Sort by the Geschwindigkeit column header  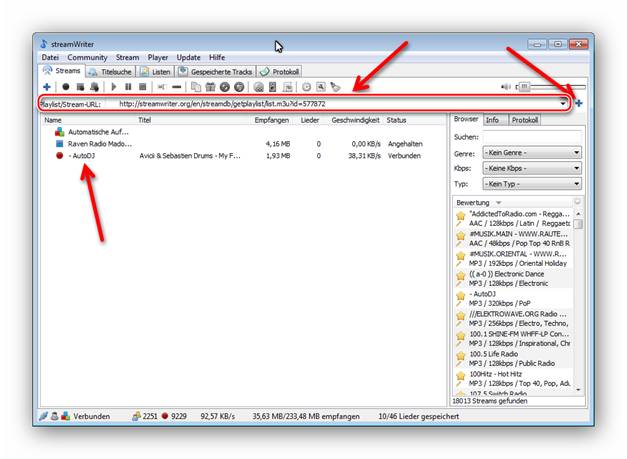pyautogui.click(x=355, y=120)
